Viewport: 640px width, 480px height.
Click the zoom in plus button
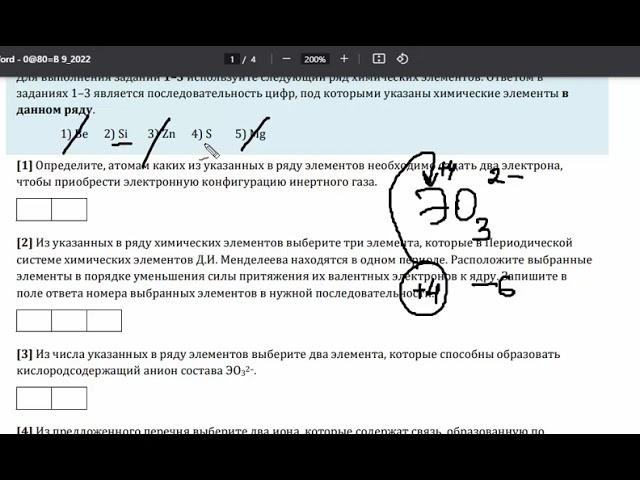[344, 59]
